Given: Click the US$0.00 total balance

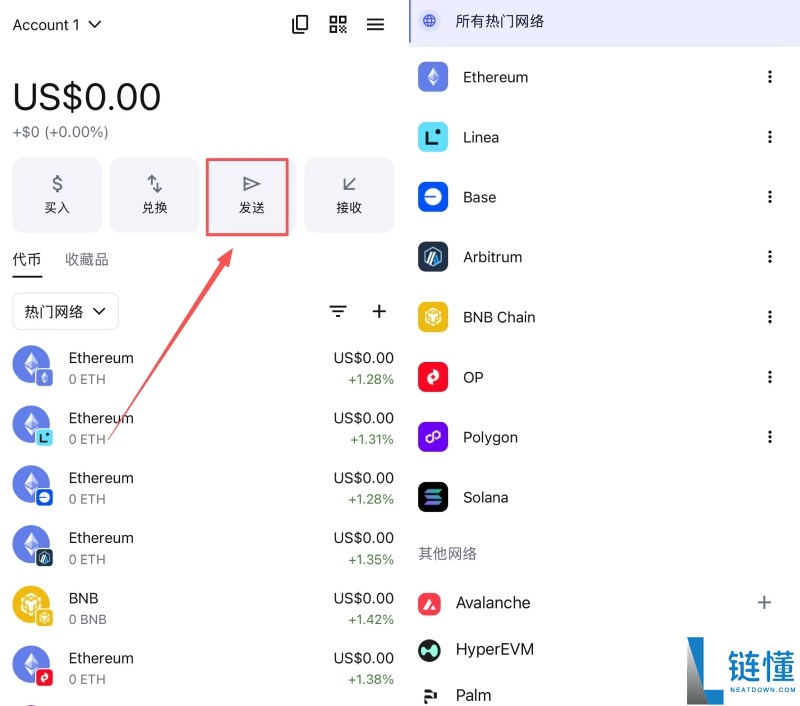Looking at the screenshot, I should point(87,96).
